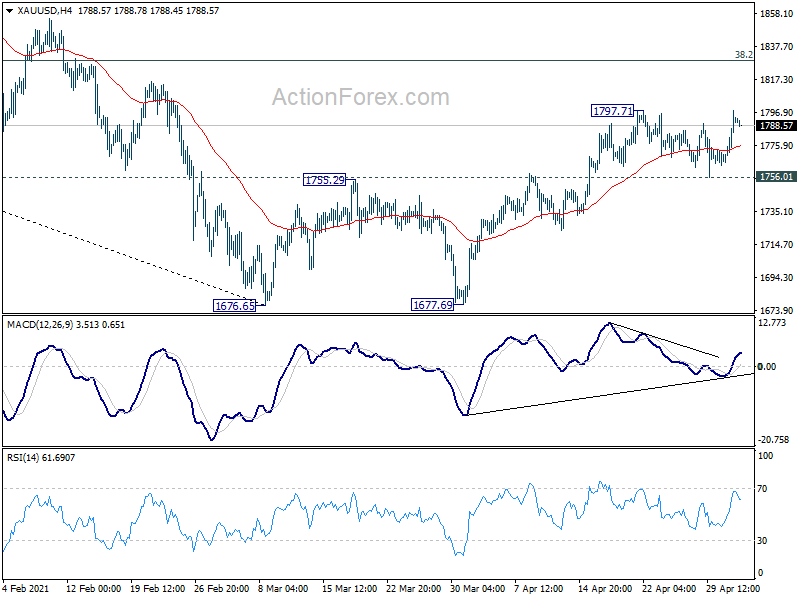Click the 22 Apr 04:00 date label
Screen dimensions: 800x600
tap(669, 588)
